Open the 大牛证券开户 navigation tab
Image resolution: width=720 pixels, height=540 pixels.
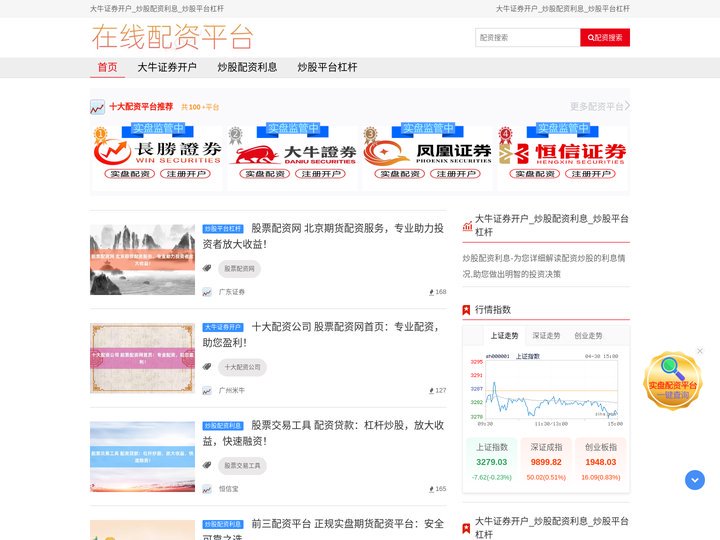167,68
